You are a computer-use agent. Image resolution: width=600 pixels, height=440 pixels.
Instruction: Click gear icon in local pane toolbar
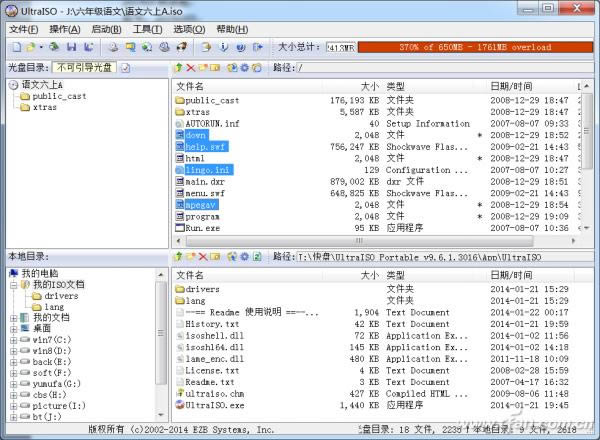(x=245, y=256)
